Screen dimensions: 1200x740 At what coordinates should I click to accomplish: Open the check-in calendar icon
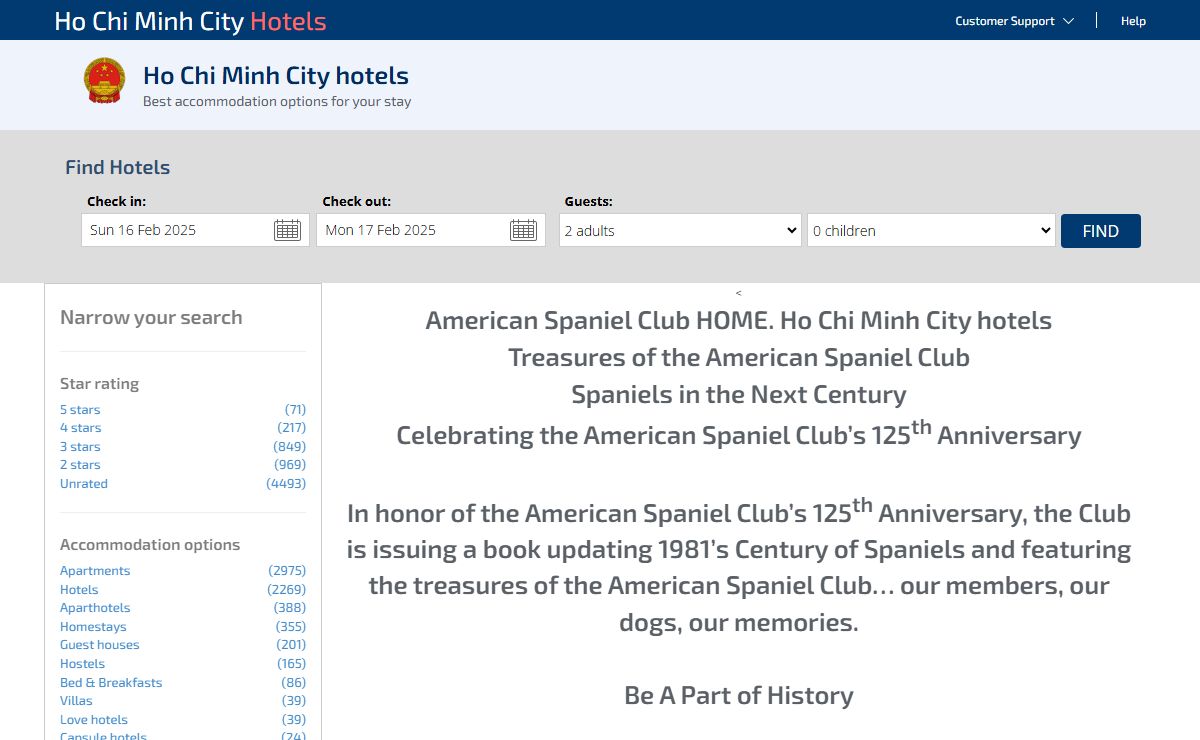coord(287,230)
